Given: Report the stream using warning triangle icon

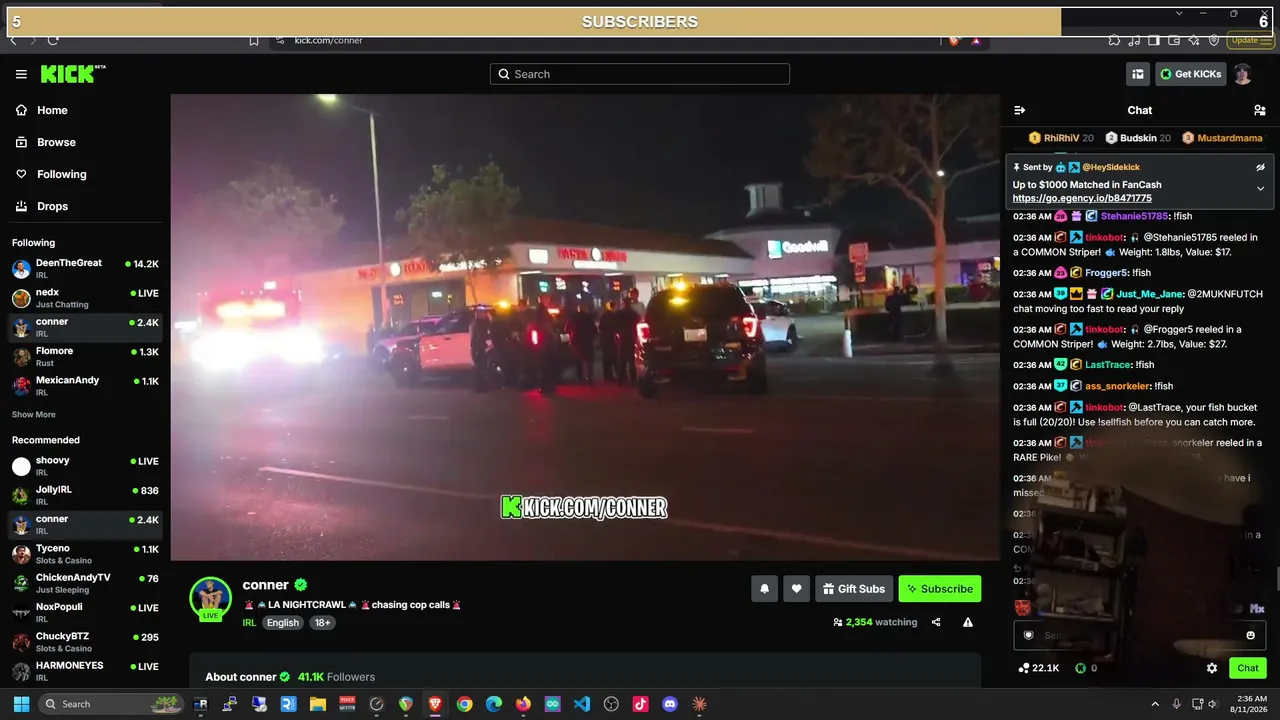Looking at the screenshot, I should coord(968,622).
